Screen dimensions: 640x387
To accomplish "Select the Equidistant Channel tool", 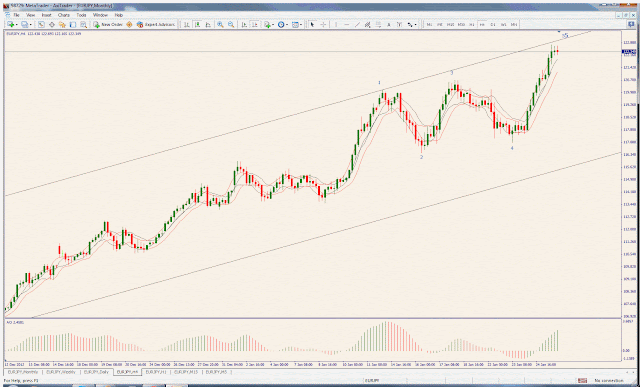I will coord(367,24).
